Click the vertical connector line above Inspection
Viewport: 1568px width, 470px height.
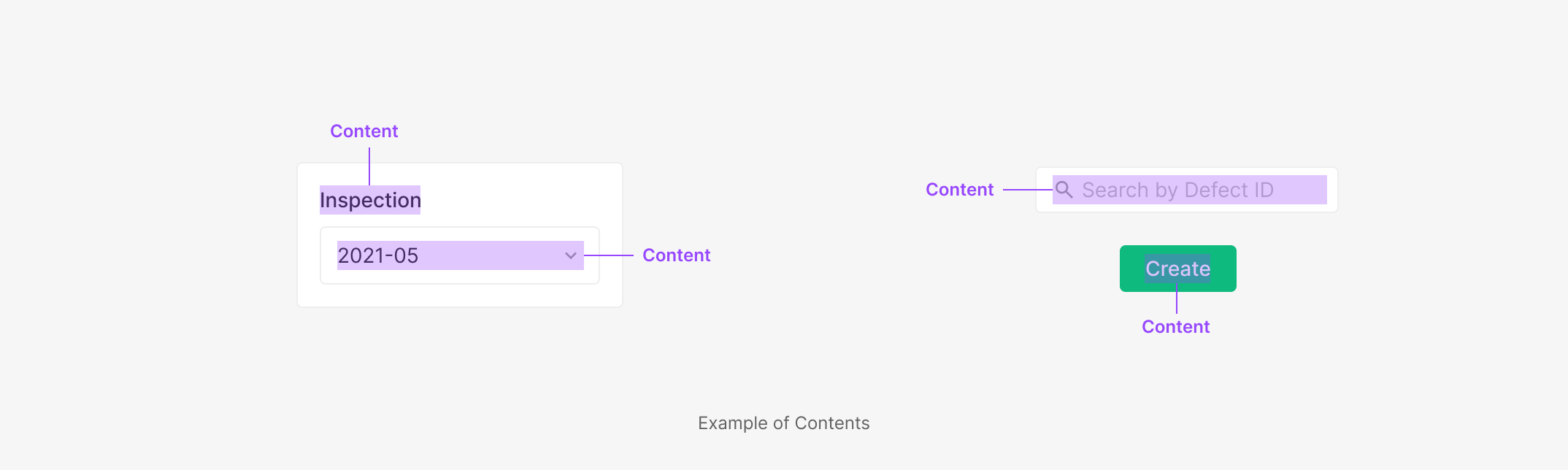point(369,166)
